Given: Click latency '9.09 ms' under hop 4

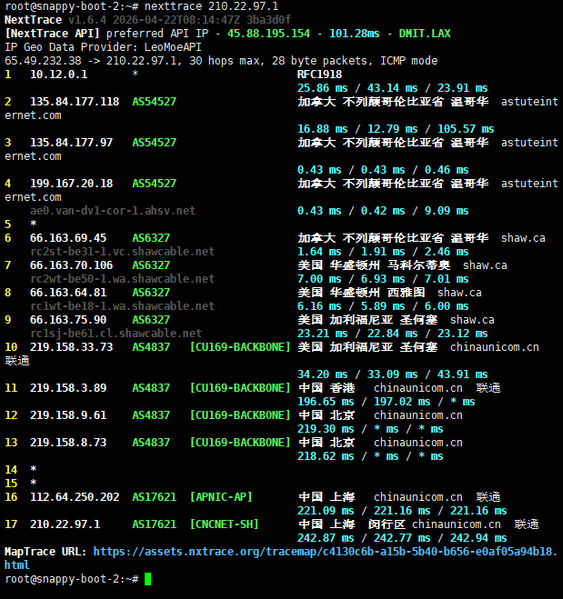Looking at the screenshot, I should pyautogui.click(x=447, y=210).
